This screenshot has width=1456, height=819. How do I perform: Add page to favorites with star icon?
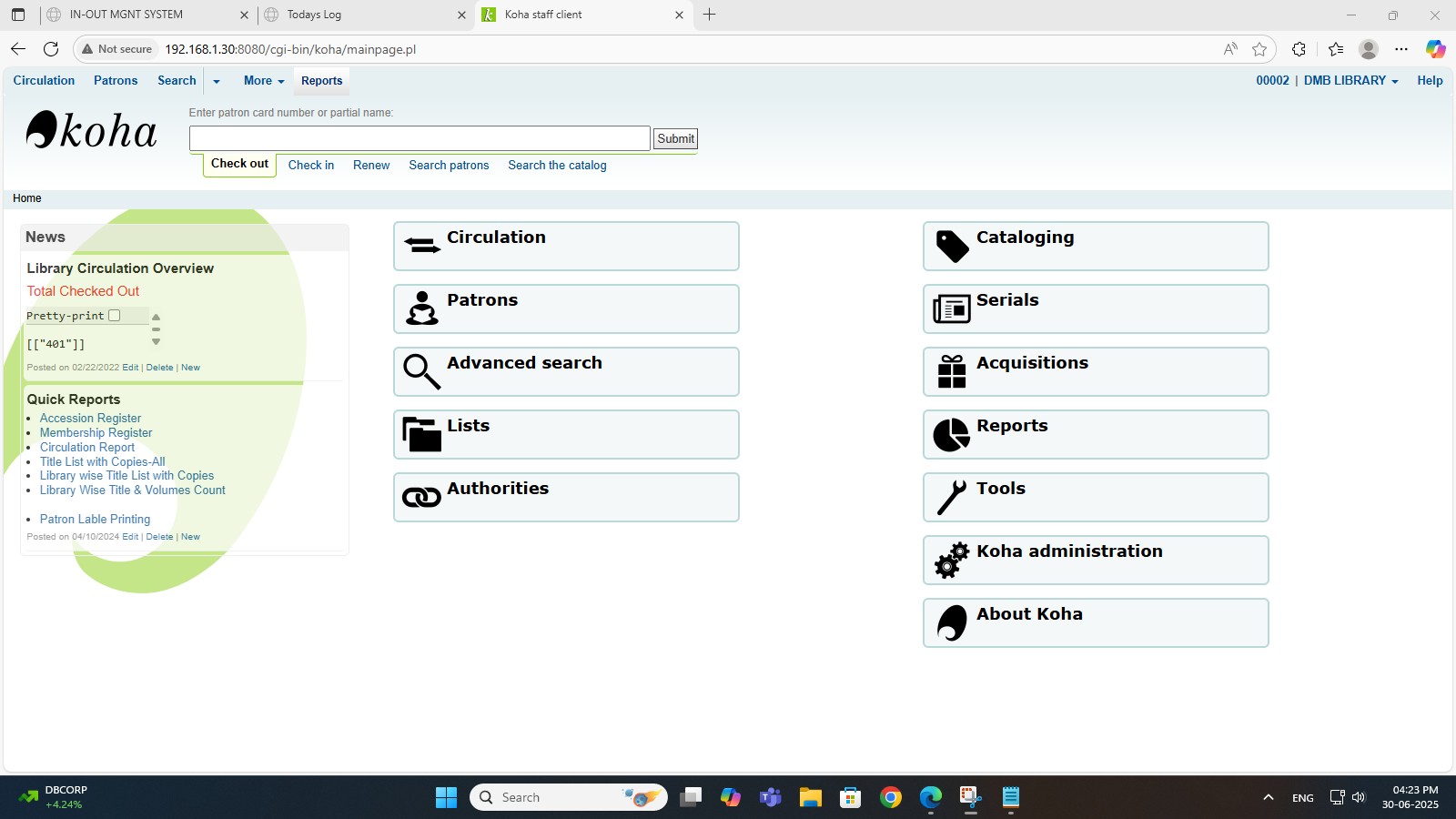(x=1259, y=49)
